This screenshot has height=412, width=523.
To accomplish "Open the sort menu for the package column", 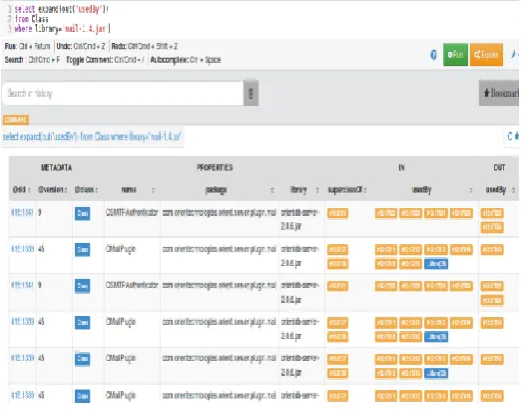I will coord(272,190).
